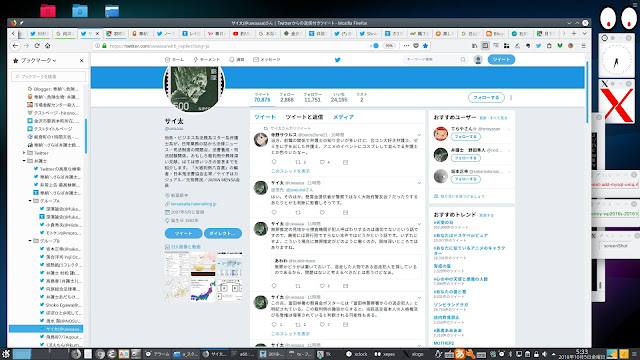Open the xclock entry in the taskbar
The image size is (640, 360).
(356, 354)
